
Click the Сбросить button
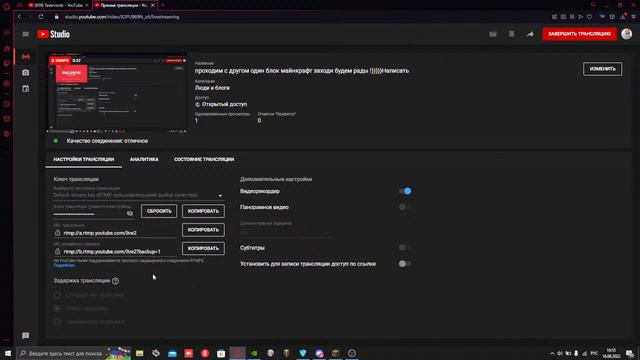click(159, 211)
